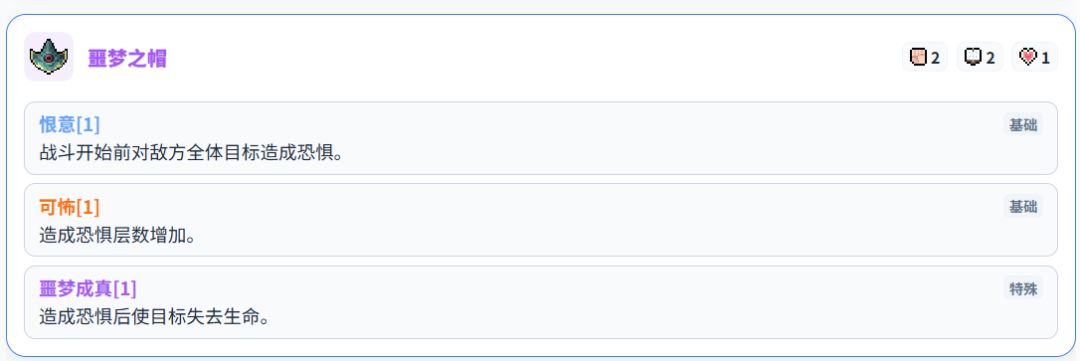Click description 战斗开始前对敌方全体目标造成恐惧

[x=191, y=153]
